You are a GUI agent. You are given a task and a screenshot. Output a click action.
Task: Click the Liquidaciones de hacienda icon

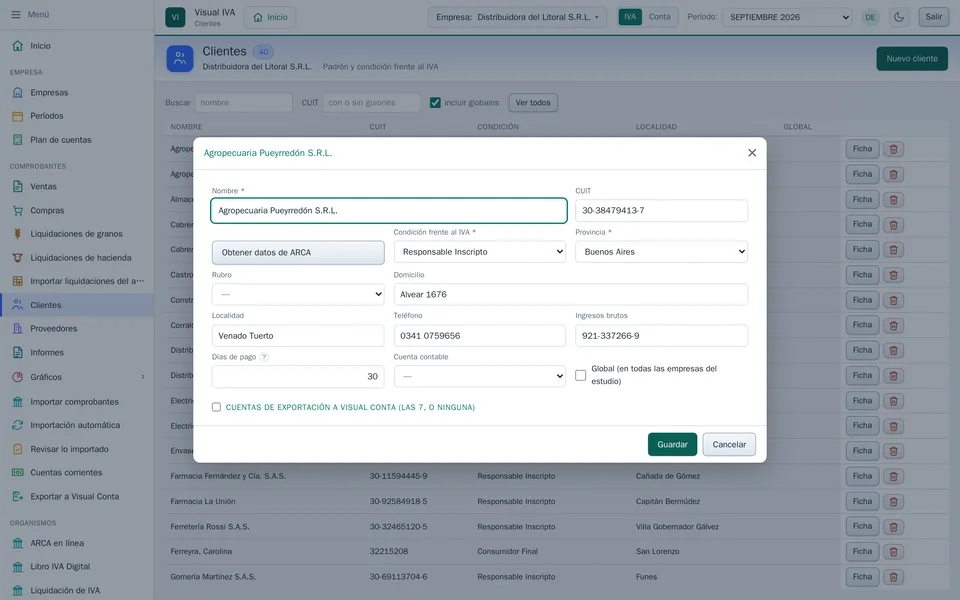click(18, 258)
